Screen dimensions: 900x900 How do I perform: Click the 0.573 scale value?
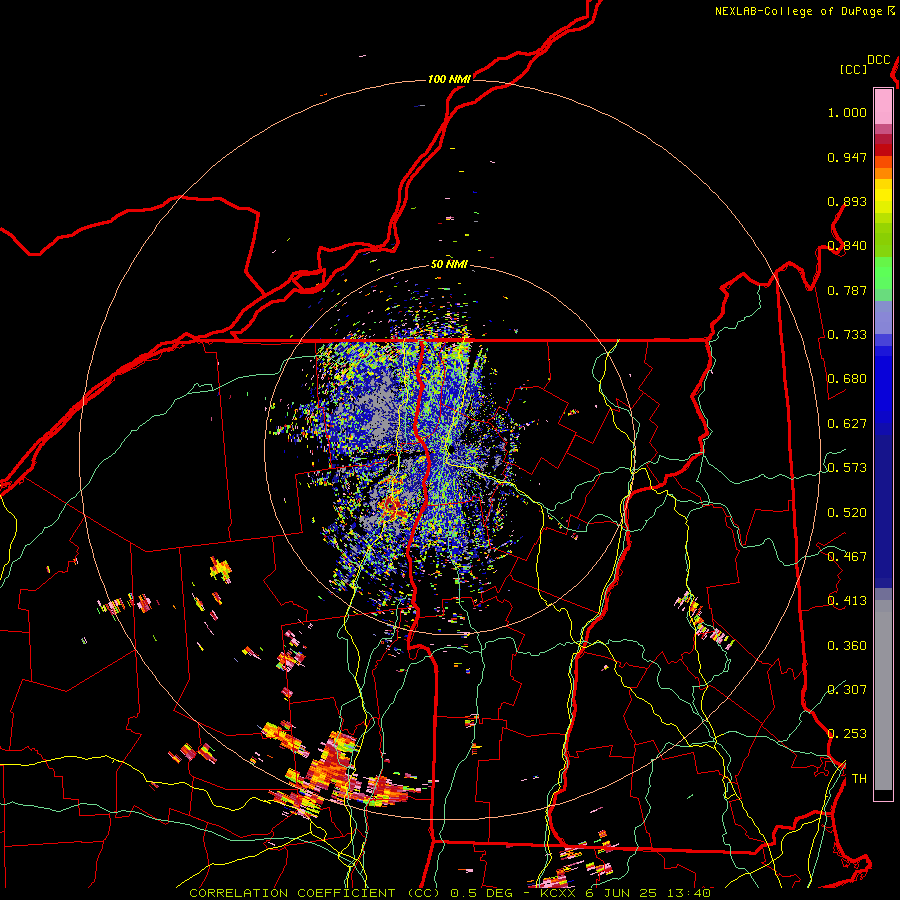847,468
